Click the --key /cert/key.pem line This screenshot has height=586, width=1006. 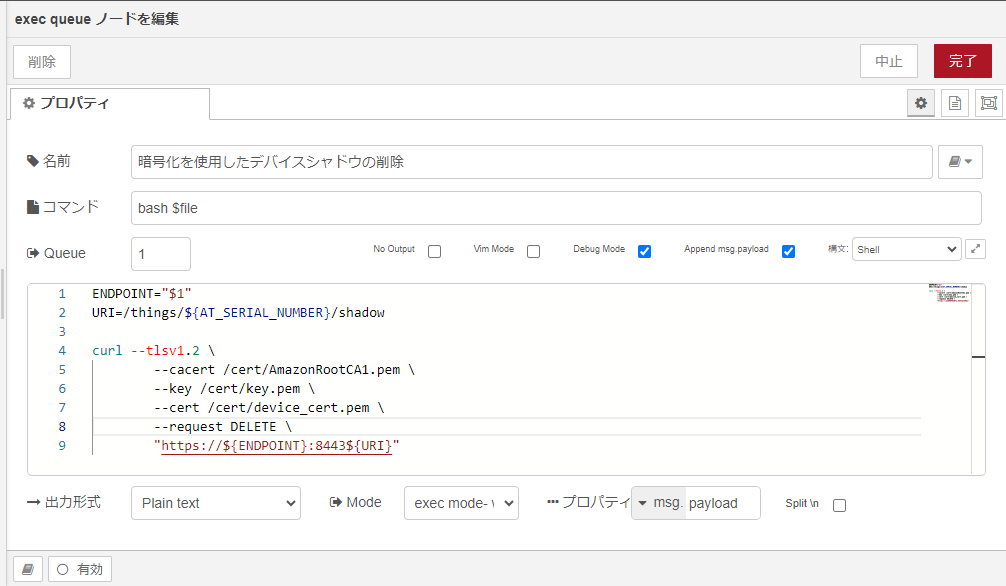(x=234, y=388)
